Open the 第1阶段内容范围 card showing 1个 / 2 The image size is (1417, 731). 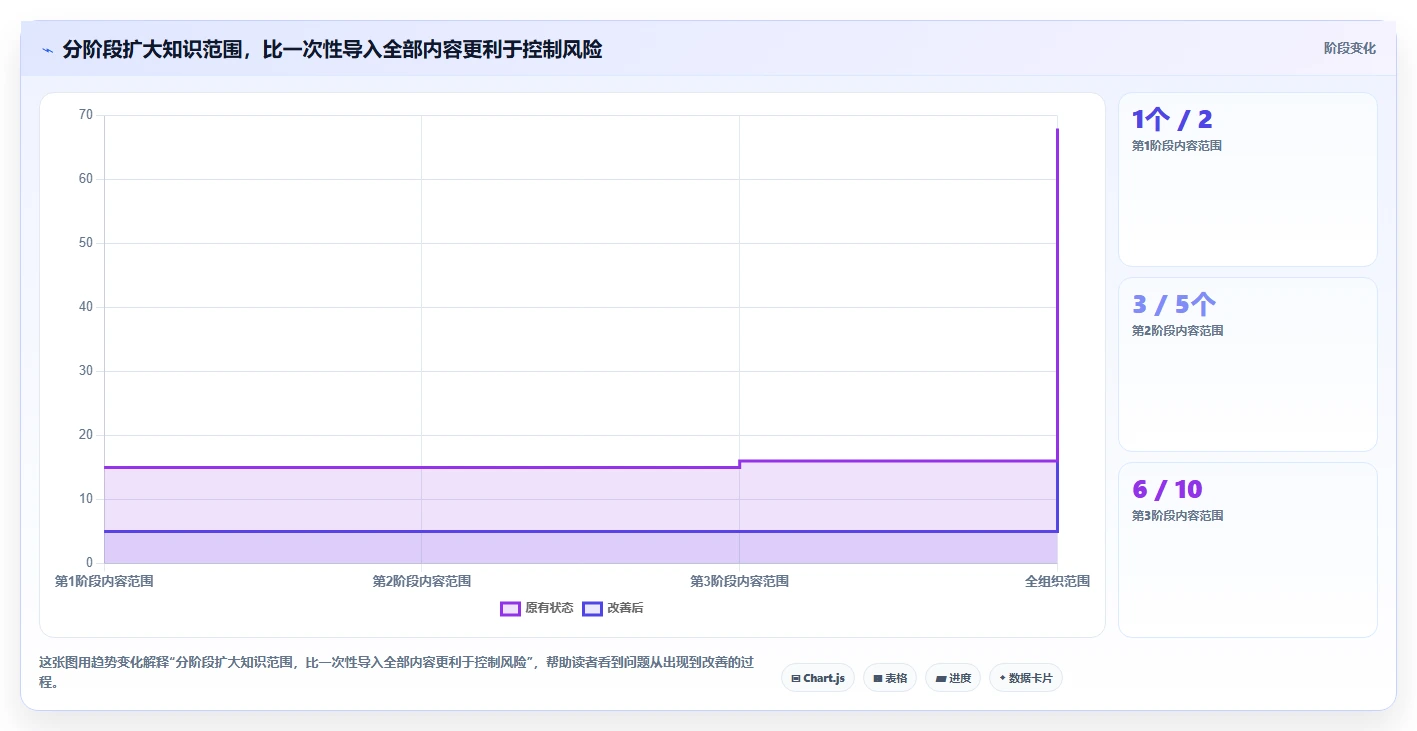(1248, 180)
